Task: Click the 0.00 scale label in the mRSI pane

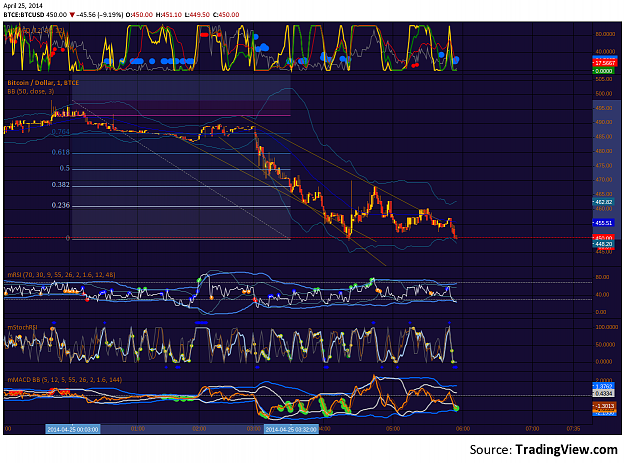Action: click(601, 312)
